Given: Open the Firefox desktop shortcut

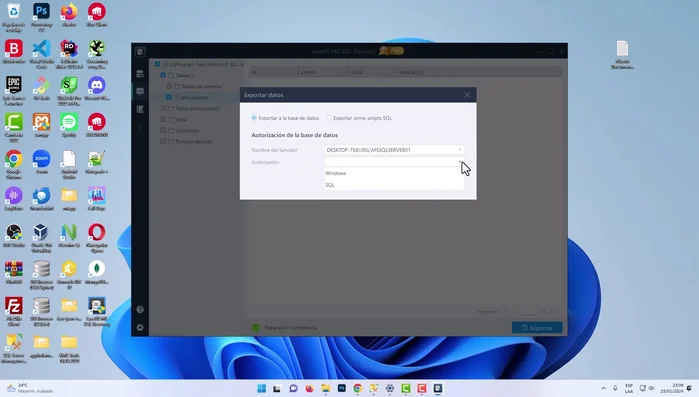Looking at the screenshot, I should click(x=69, y=15).
